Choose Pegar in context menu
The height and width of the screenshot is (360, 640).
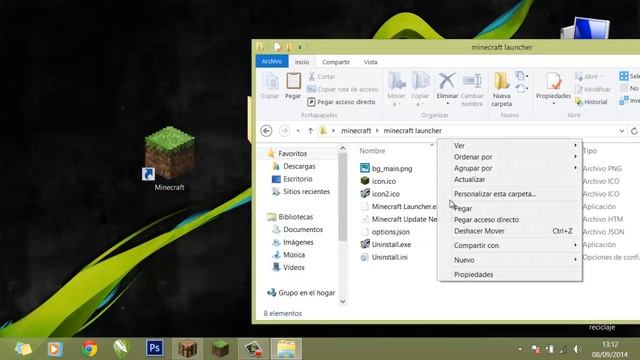coord(509,208)
